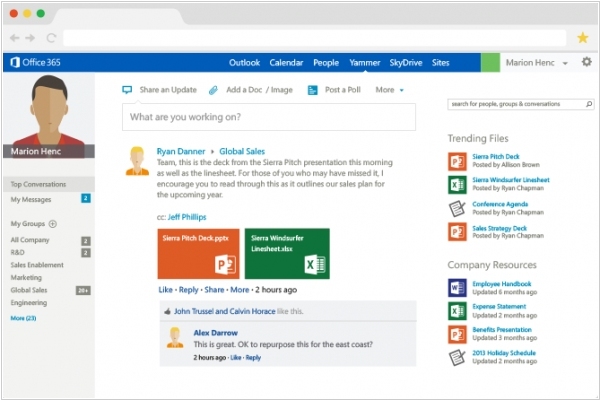Viewport: 600px width, 400px height.
Task: Open the settings gear icon
Action: click(x=587, y=62)
